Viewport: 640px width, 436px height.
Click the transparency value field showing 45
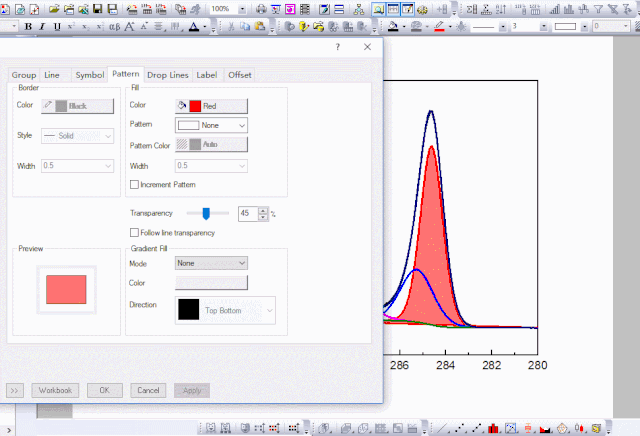pos(247,213)
